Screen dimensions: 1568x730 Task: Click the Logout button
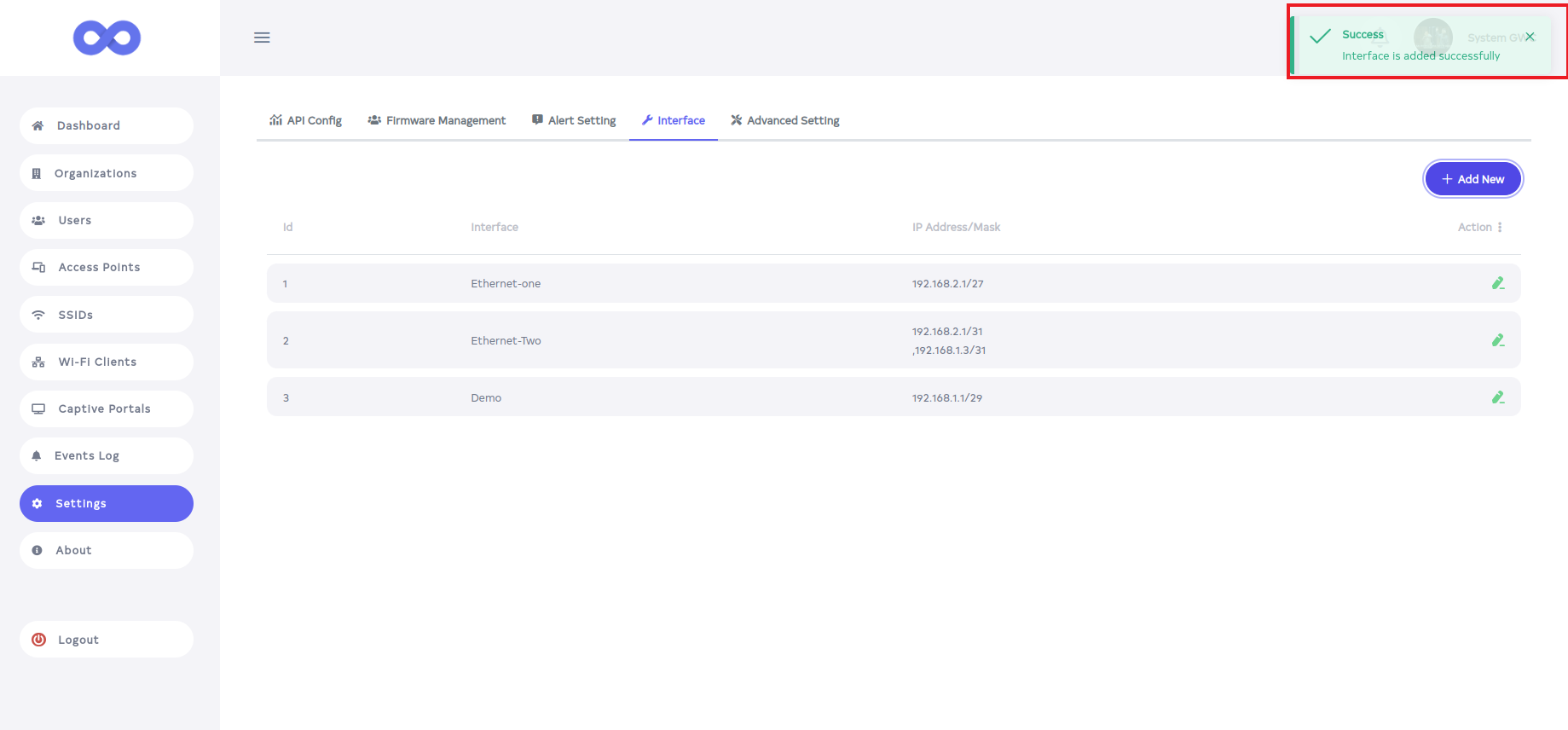point(107,640)
